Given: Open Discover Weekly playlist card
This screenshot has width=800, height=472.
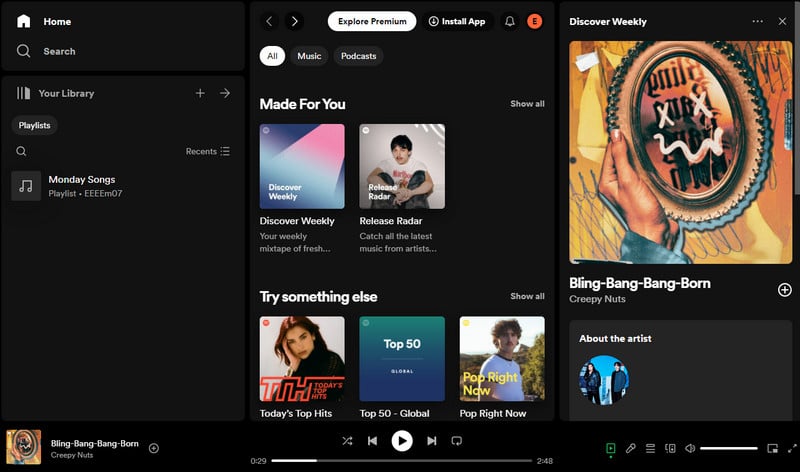Looking at the screenshot, I should [302, 189].
